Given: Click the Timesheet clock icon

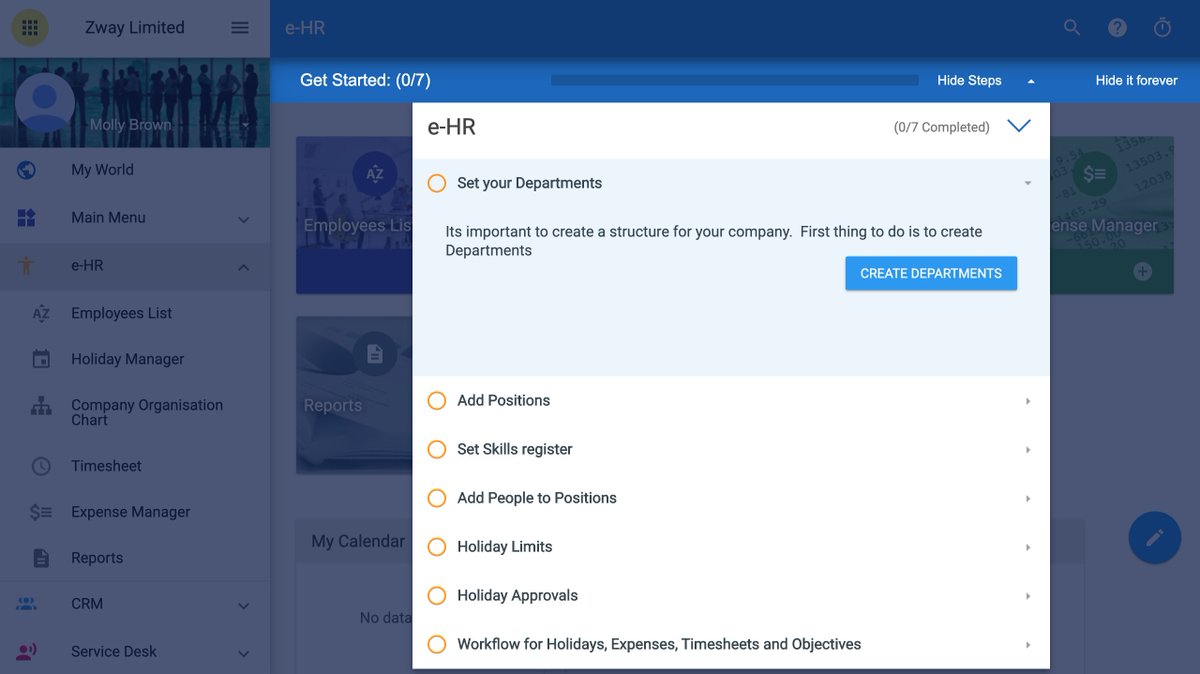Looking at the screenshot, I should (x=41, y=466).
